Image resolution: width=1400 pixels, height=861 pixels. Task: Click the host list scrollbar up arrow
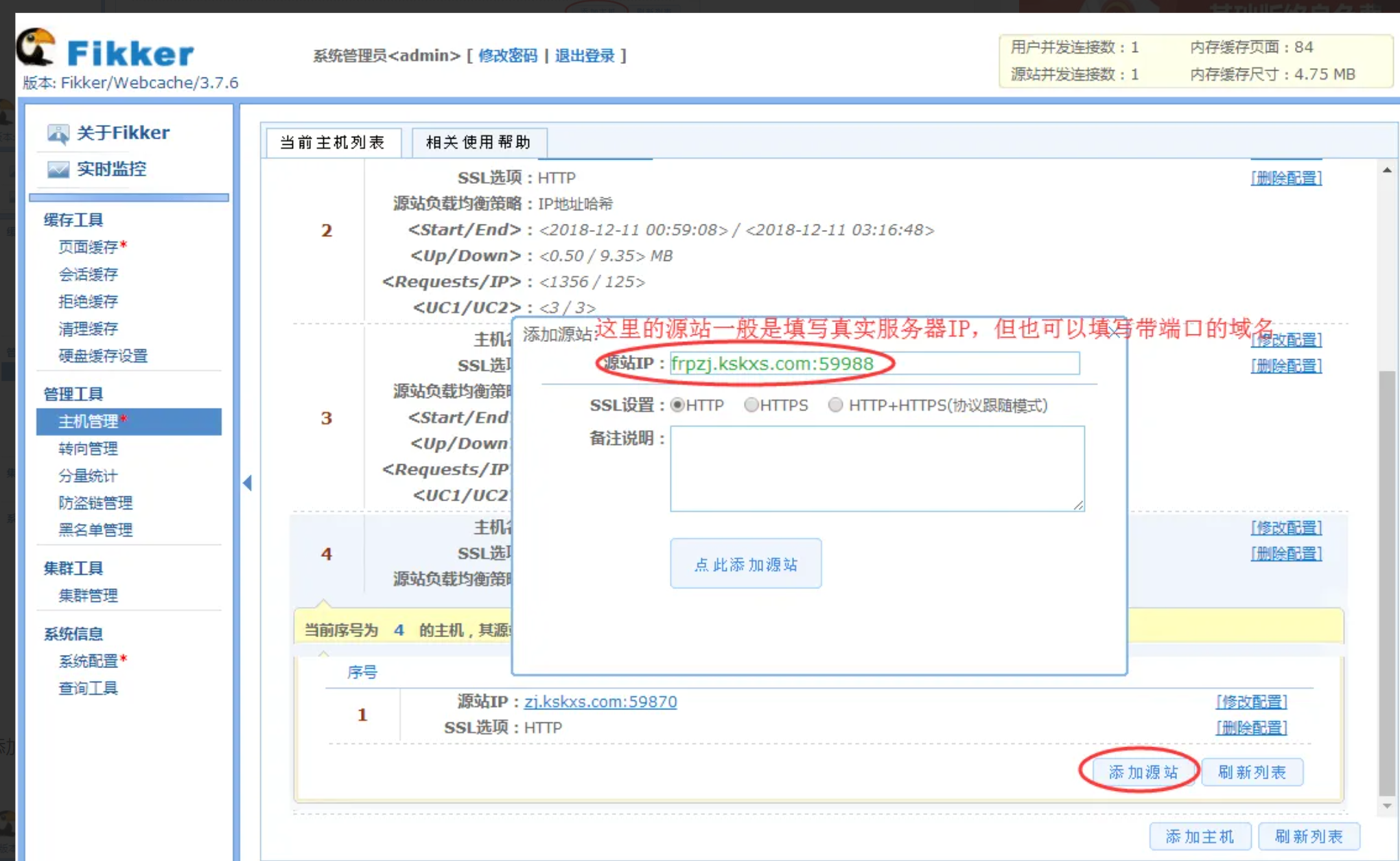[x=1387, y=170]
